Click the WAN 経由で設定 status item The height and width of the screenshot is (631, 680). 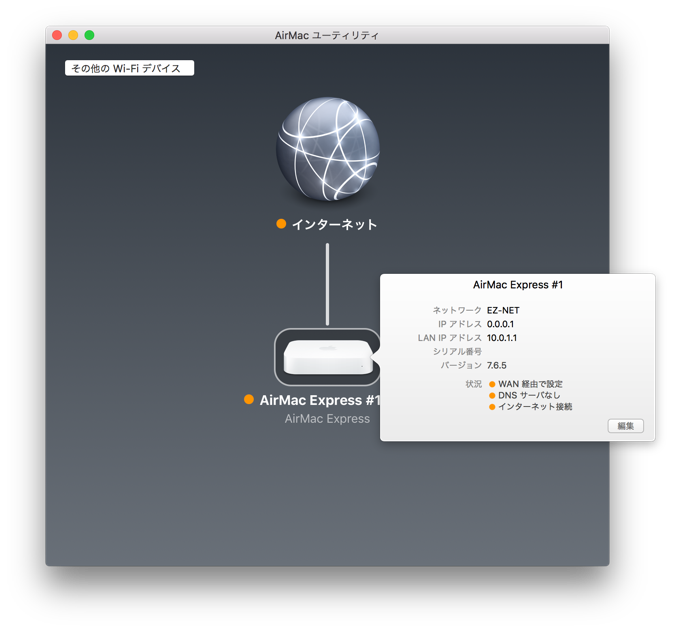[530, 384]
